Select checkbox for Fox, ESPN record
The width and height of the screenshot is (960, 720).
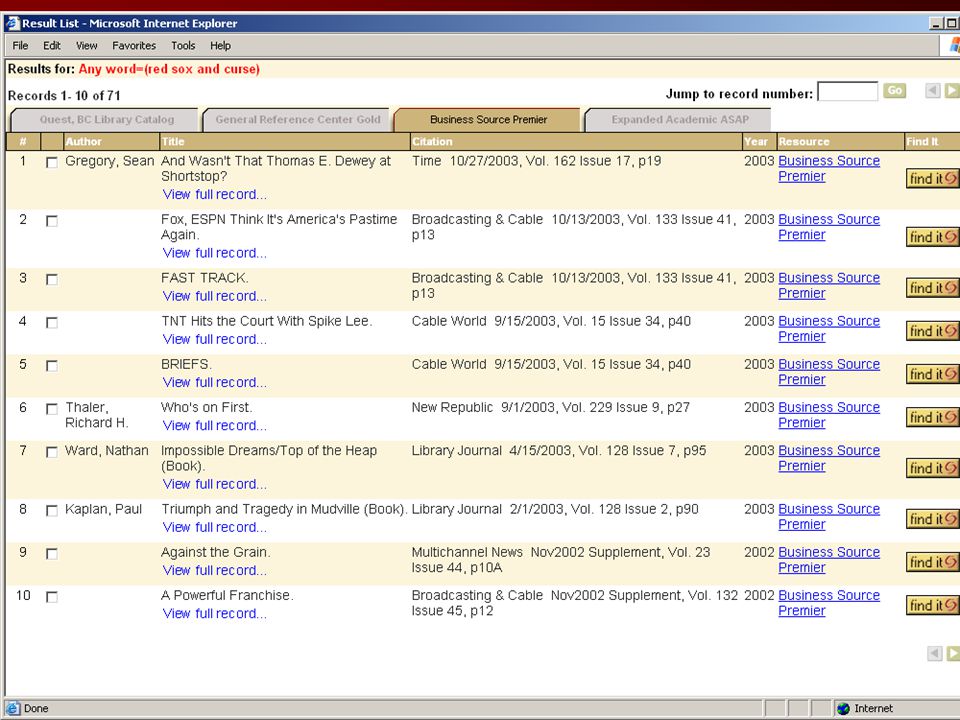click(x=52, y=221)
